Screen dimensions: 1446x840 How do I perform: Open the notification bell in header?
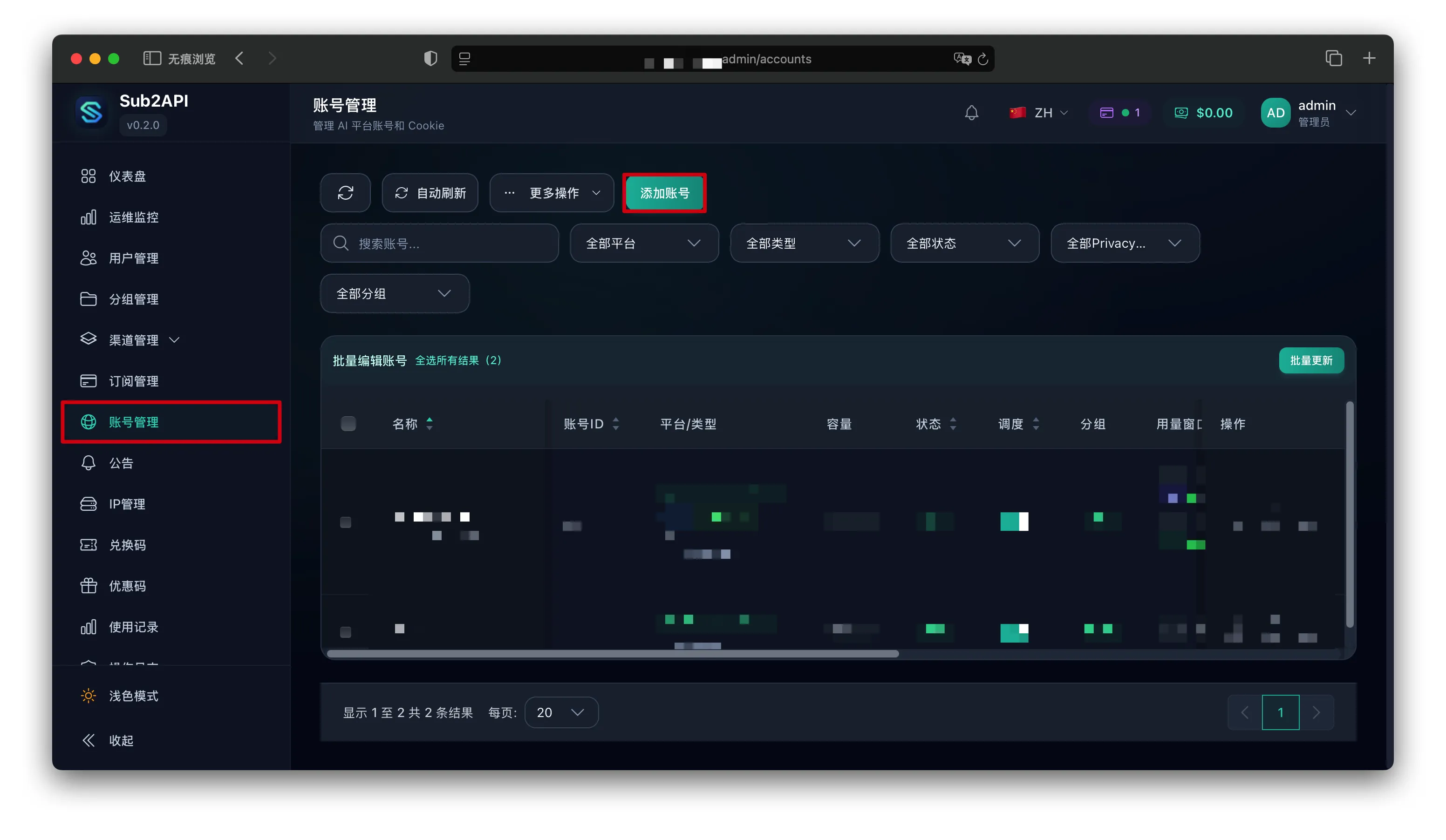[971, 113]
